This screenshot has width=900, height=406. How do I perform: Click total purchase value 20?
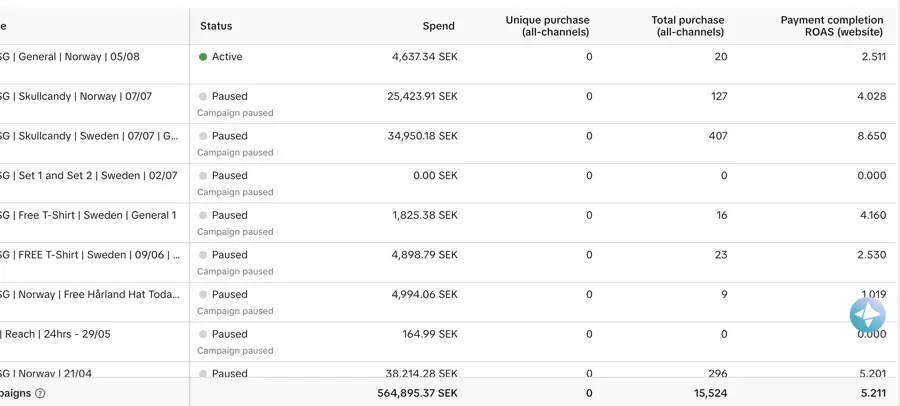tap(721, 57)
